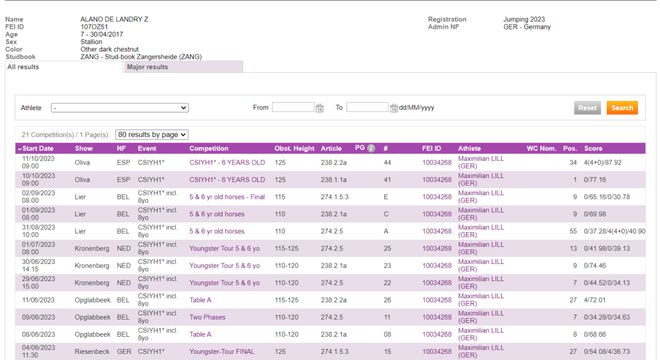Sort by Start Date column arrow
Screen dimensions: 660x360
coord(19,149)
